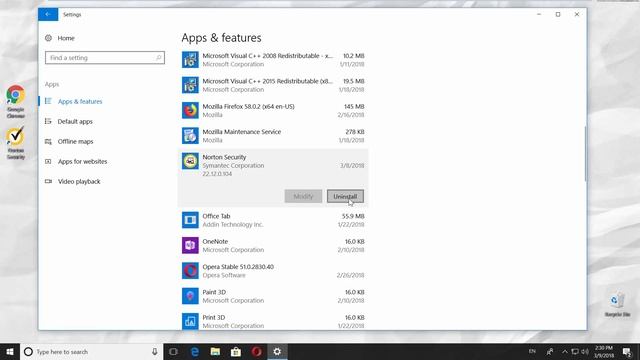Click the greyed Modify button
640x360 pixels.
[303, 196]
